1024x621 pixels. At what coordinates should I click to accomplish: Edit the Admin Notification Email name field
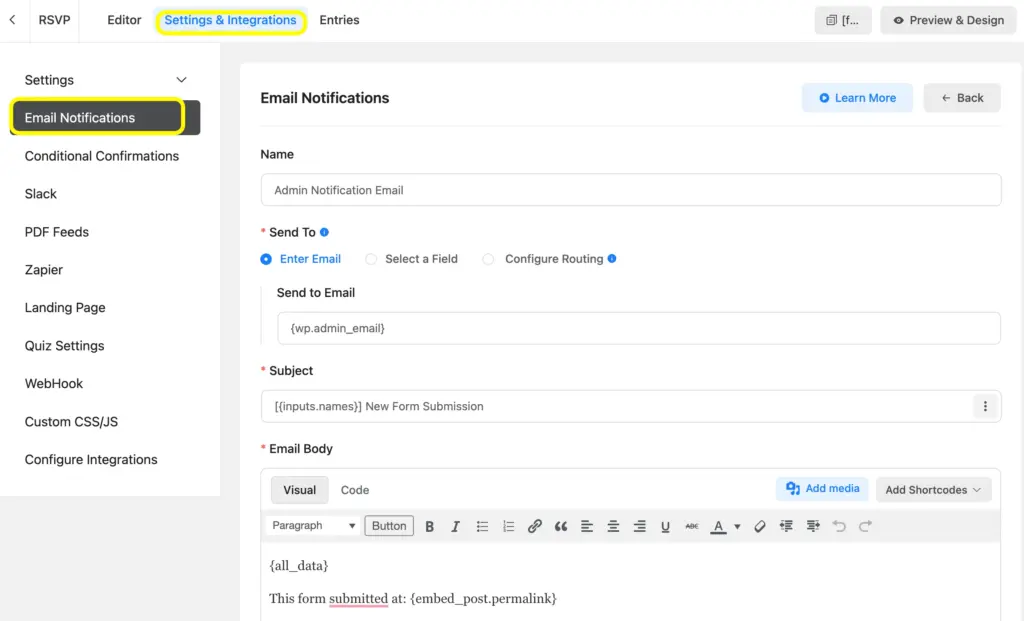[x=630, y=189]
